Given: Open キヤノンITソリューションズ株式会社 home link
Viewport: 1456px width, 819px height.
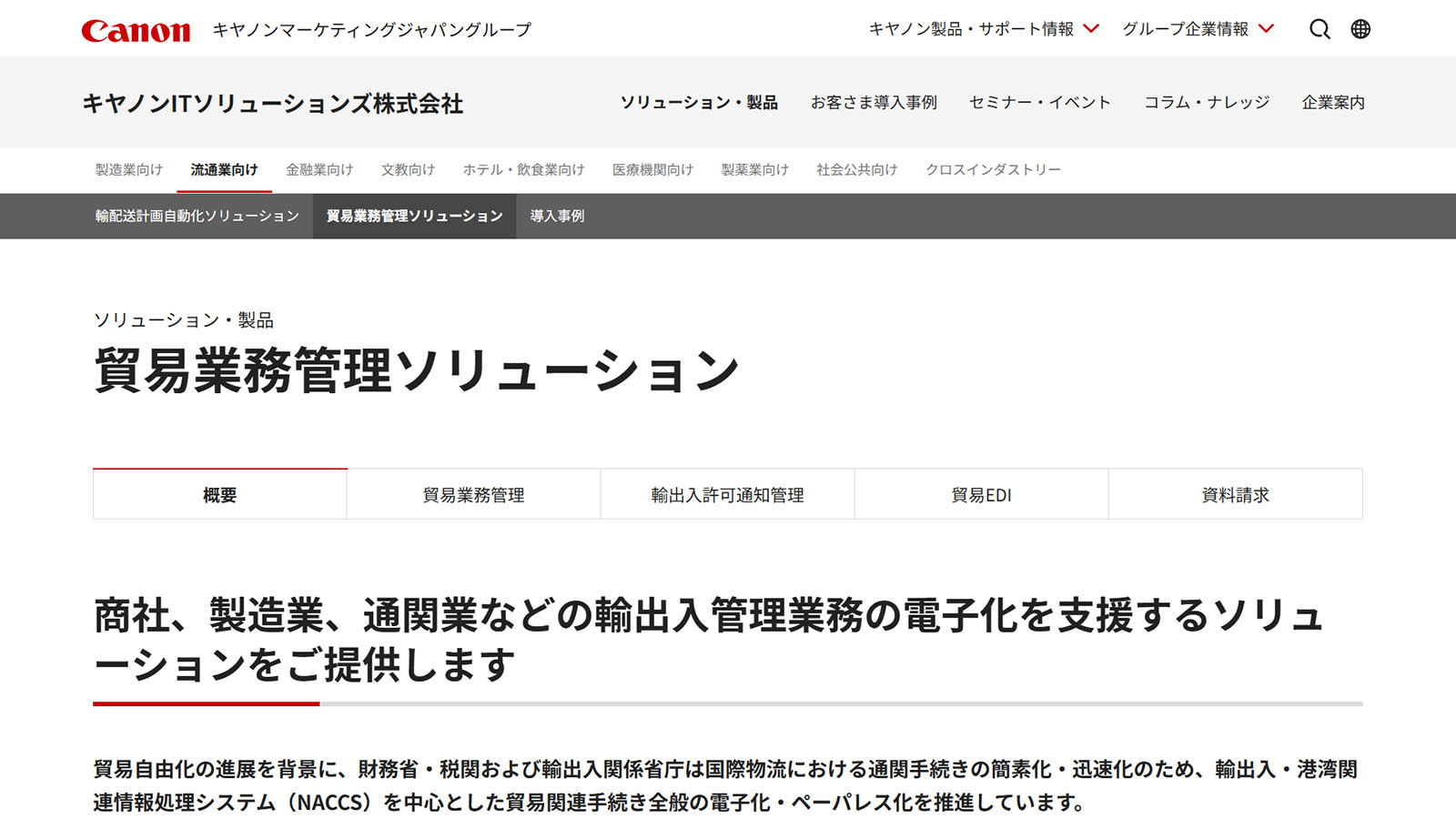Looking at the screenshot, I should click(273, 104).
